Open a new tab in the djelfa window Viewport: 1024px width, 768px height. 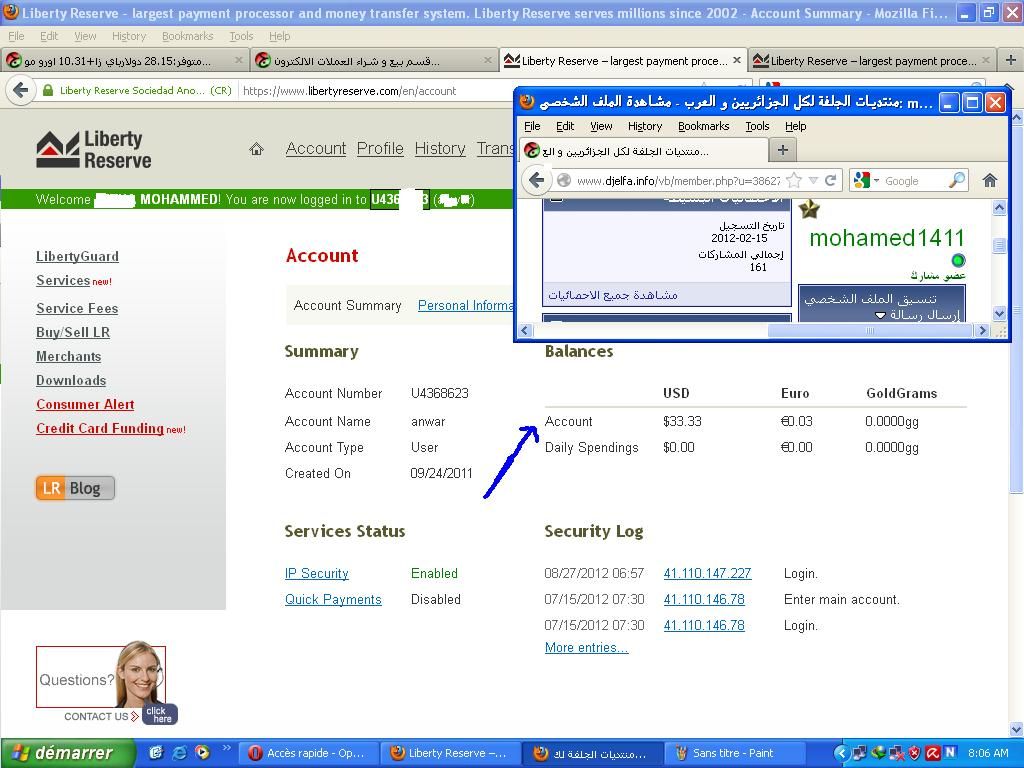[x=783, y=151]
